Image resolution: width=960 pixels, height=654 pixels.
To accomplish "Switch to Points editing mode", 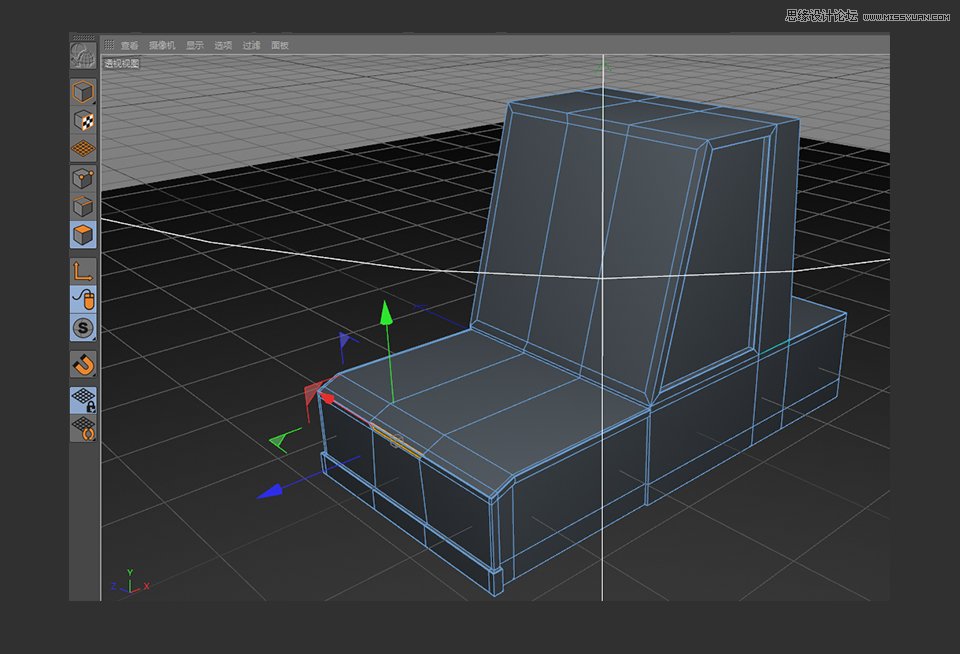I will (x=84, y=178).
